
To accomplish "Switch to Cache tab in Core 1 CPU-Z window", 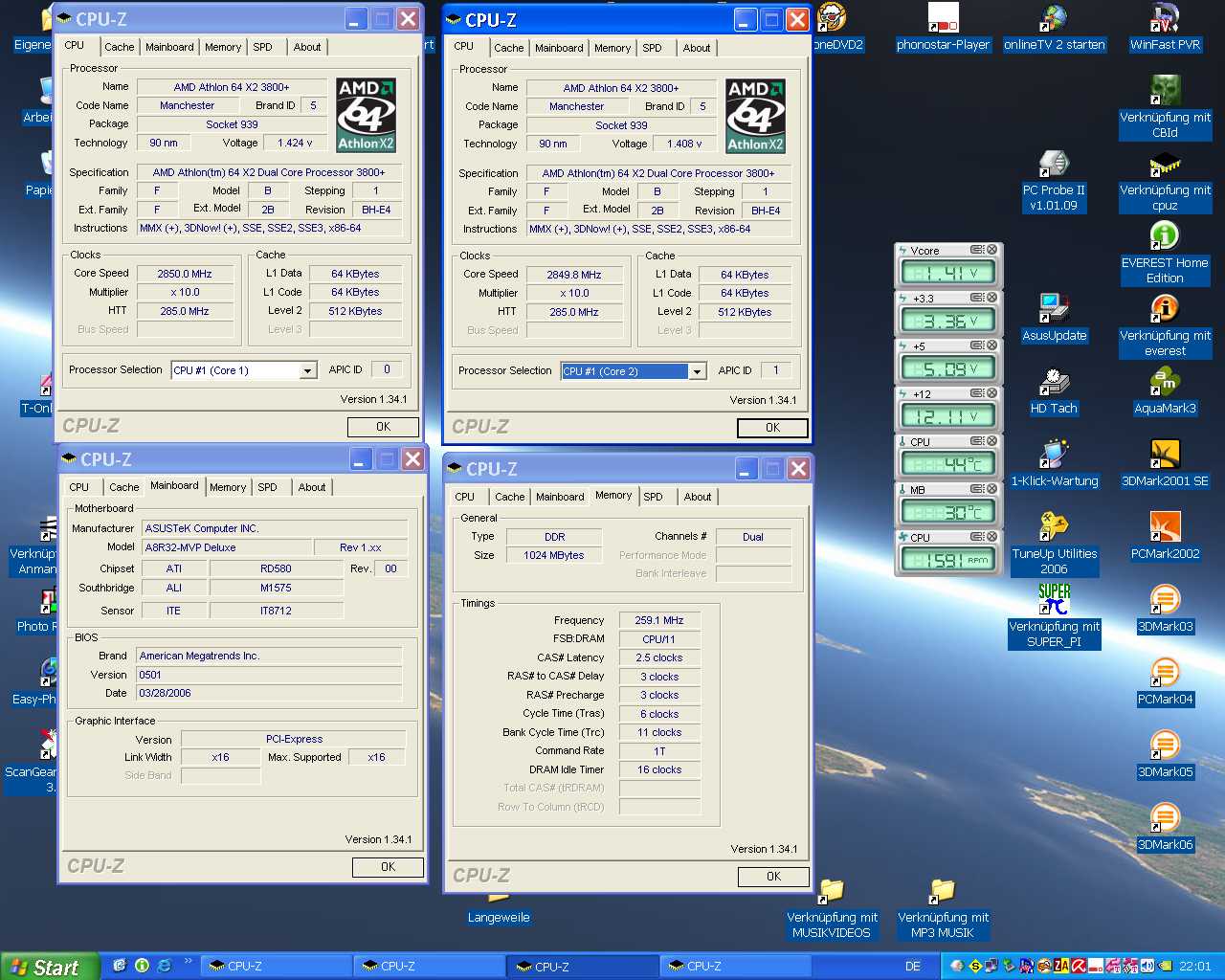I will pos(119,47).
